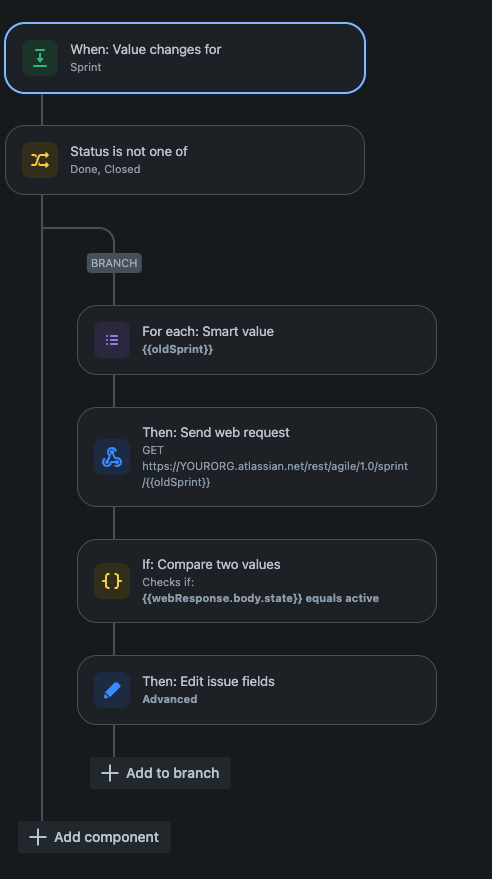Click the yellow shuffle condition icon
492x879 pixels.
pyautogui.click(x=40, y=160)
